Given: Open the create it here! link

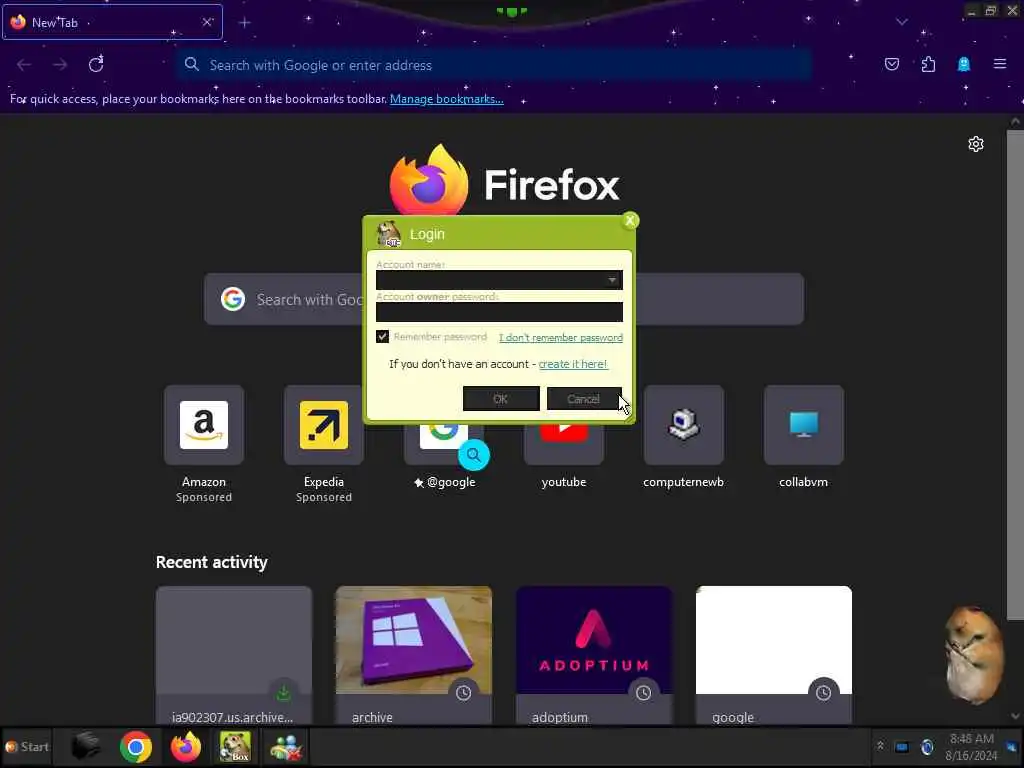Looking at the screenshot, I should click(573, 364).
